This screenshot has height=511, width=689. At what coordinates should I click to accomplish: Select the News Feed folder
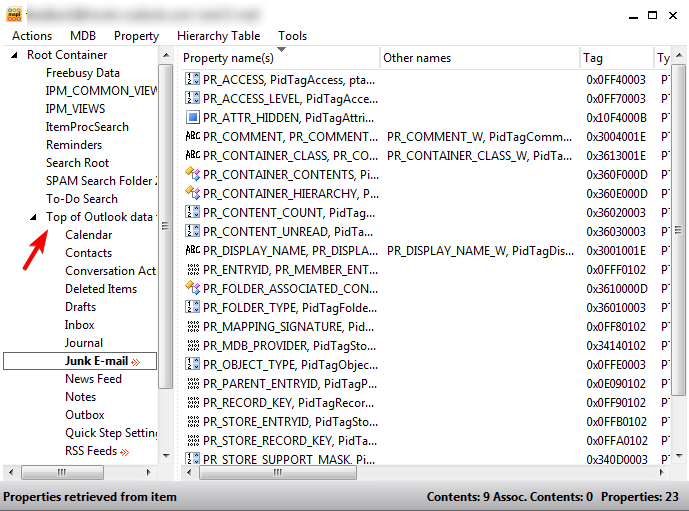pyautogui.click(x=93, y=379)
